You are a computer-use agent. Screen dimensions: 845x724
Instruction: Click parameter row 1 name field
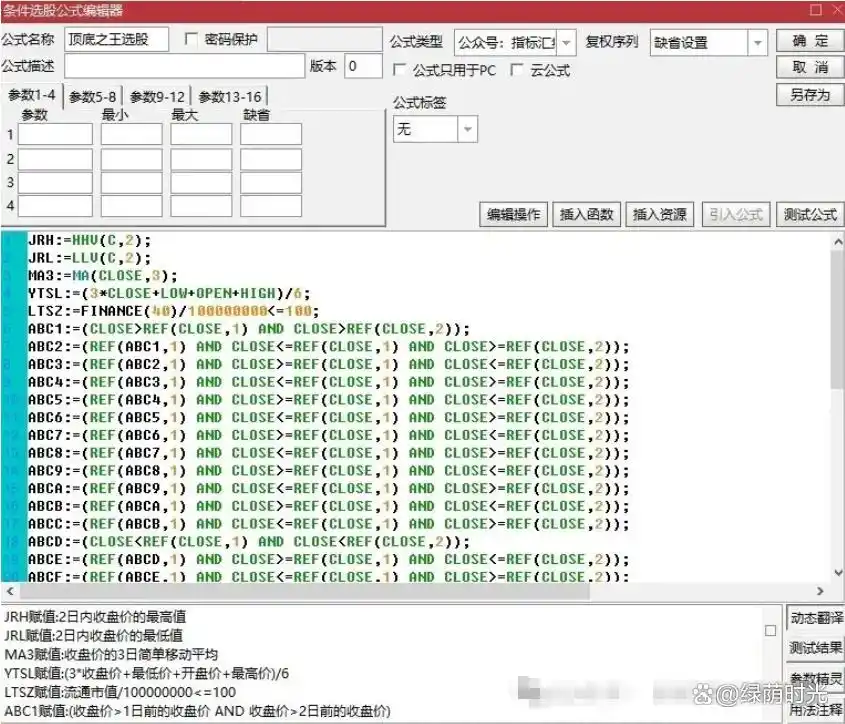pyautogui.click(x=56, y=134)
